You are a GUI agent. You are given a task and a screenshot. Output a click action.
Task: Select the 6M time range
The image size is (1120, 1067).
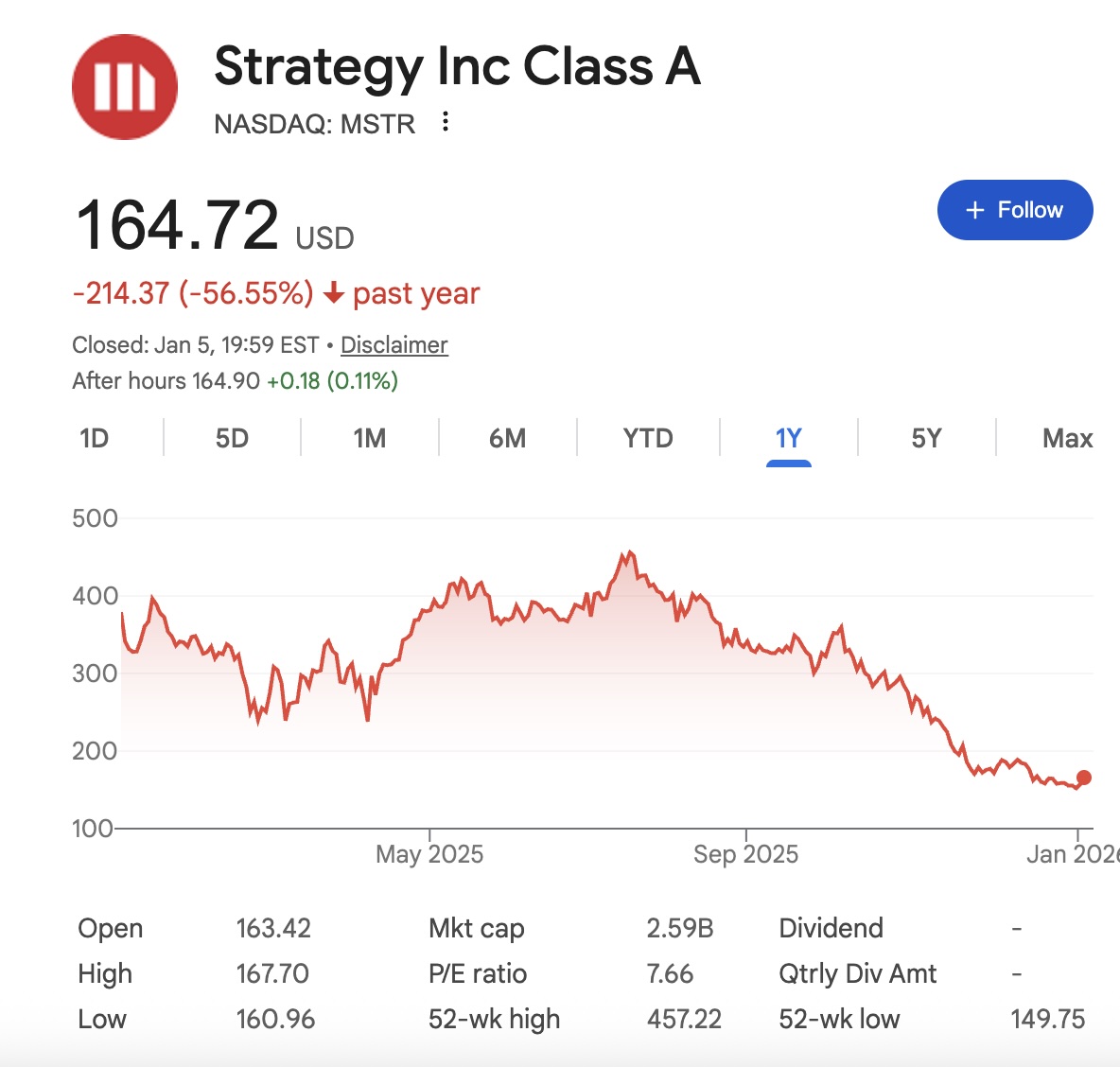[507, 438]
